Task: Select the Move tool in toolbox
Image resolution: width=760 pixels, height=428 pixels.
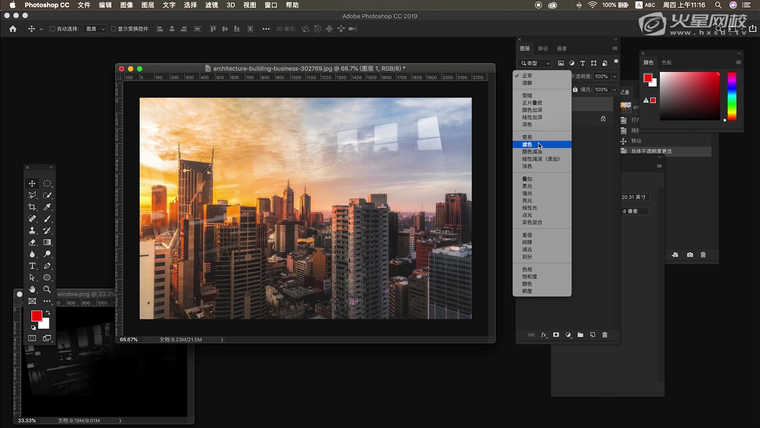Action: point(32,183)
